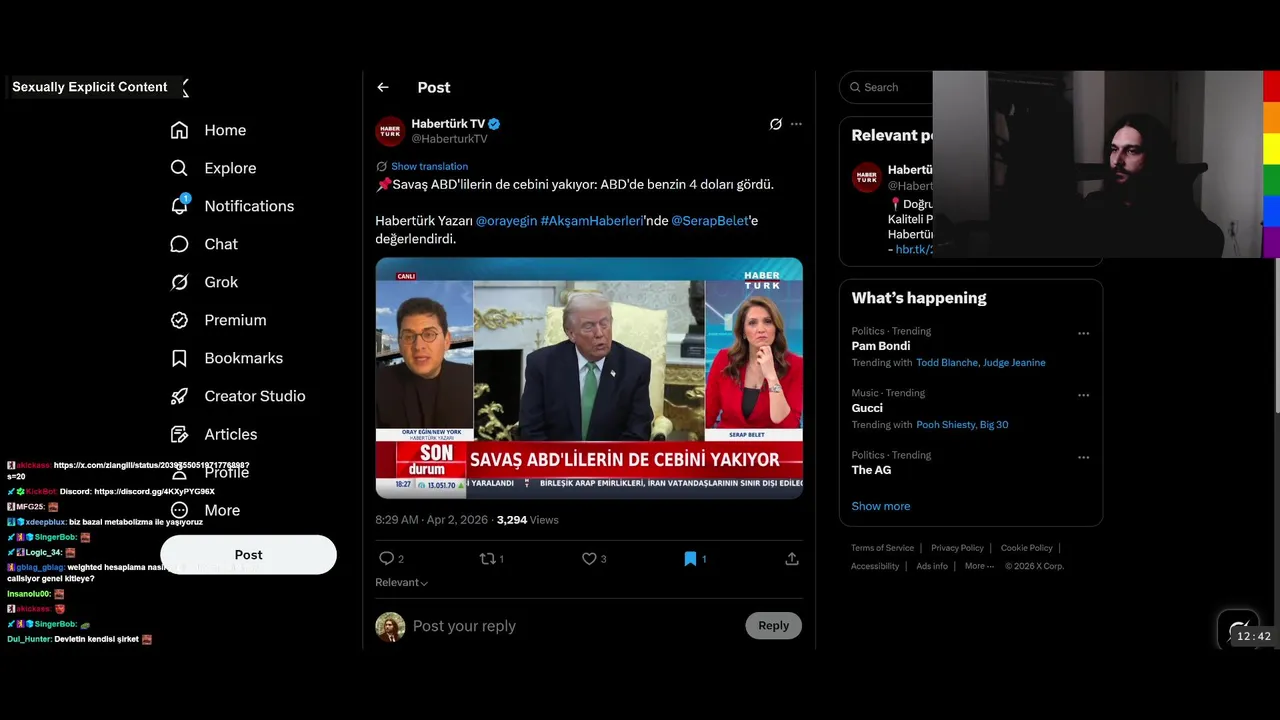The height and width of the screenshot is (720, 1280).
Task: Click Pooh Shiesty, Big 30 link
Action: tap(962, 425)
